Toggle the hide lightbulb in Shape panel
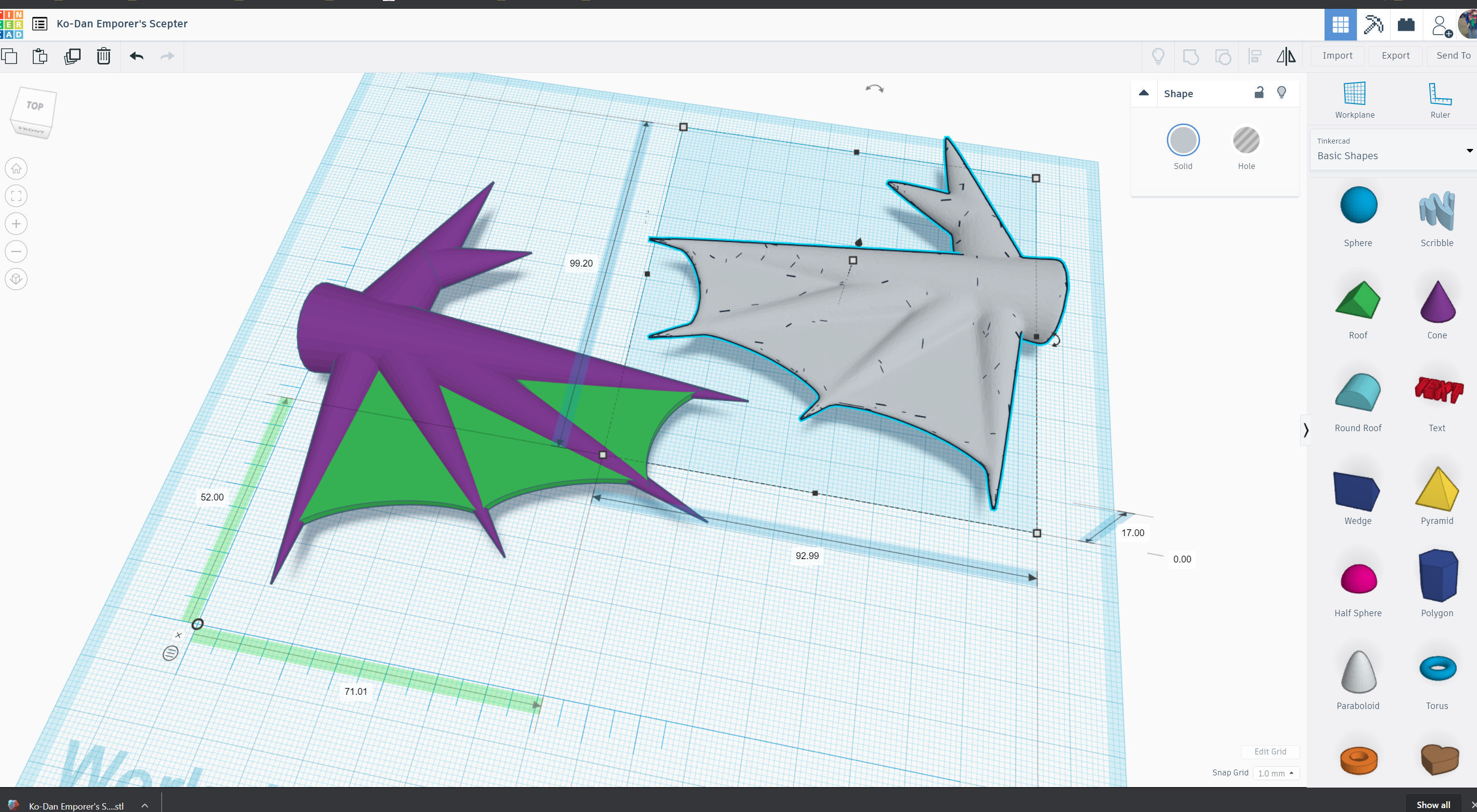1477x812 pixels. coord(1282,92)
